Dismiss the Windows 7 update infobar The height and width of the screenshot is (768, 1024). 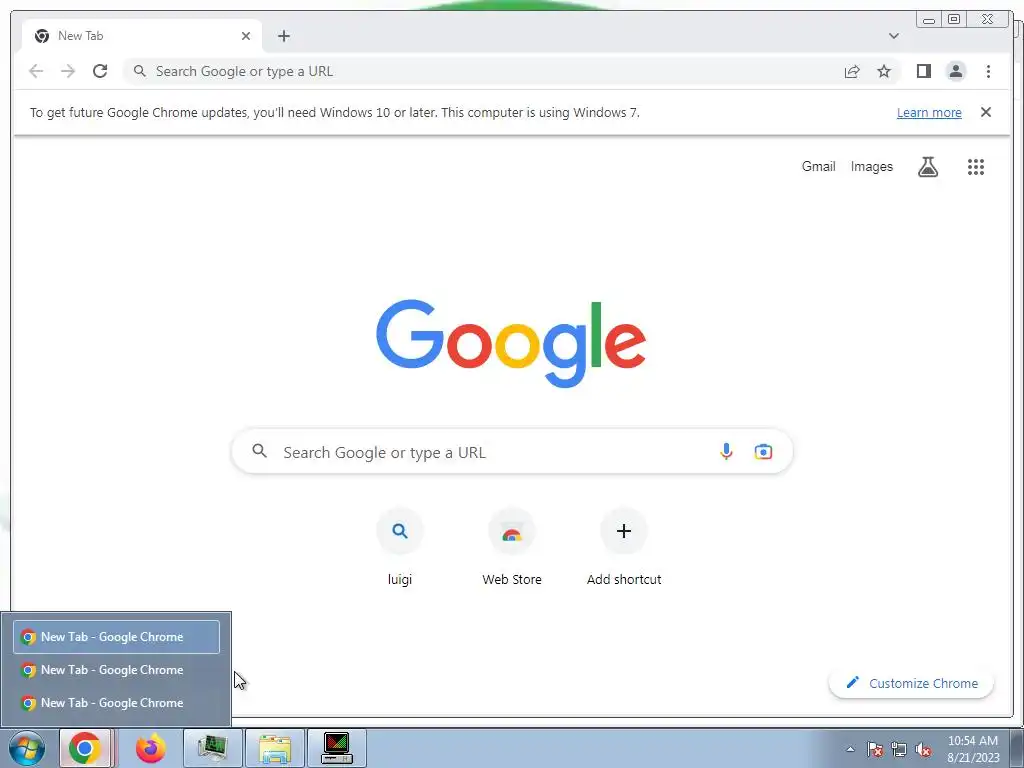[x=985, y=112]
